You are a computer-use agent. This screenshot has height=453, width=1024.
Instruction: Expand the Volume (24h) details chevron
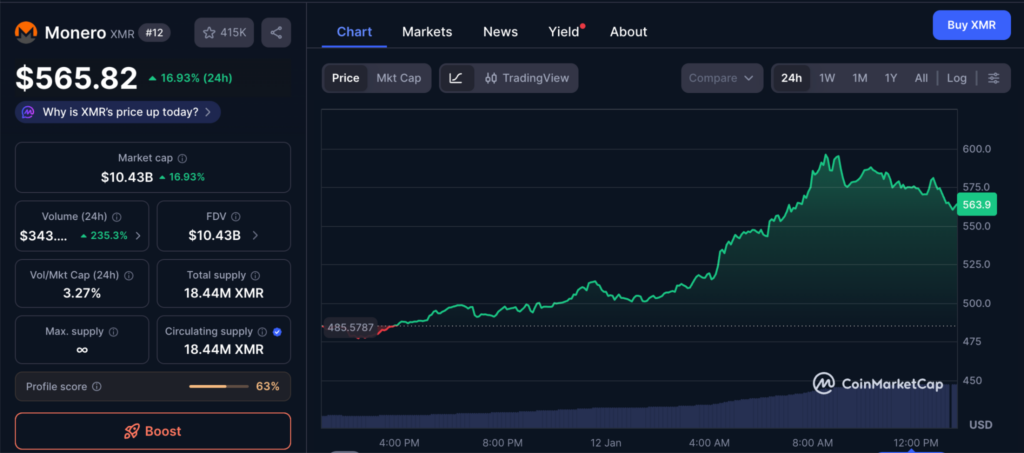point(137,236)
